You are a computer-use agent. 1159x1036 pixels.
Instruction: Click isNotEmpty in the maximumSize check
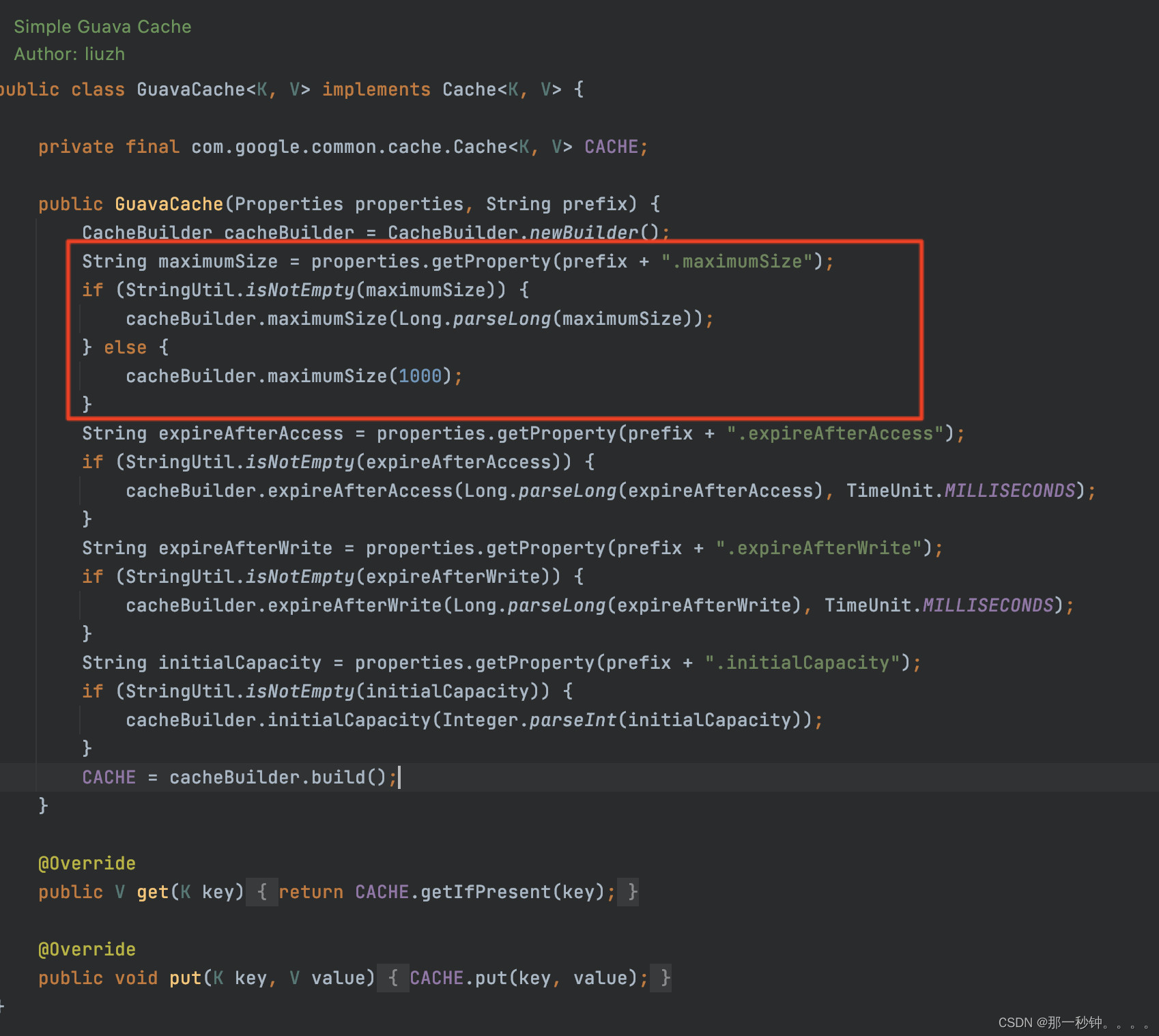[x=300, y=290]
